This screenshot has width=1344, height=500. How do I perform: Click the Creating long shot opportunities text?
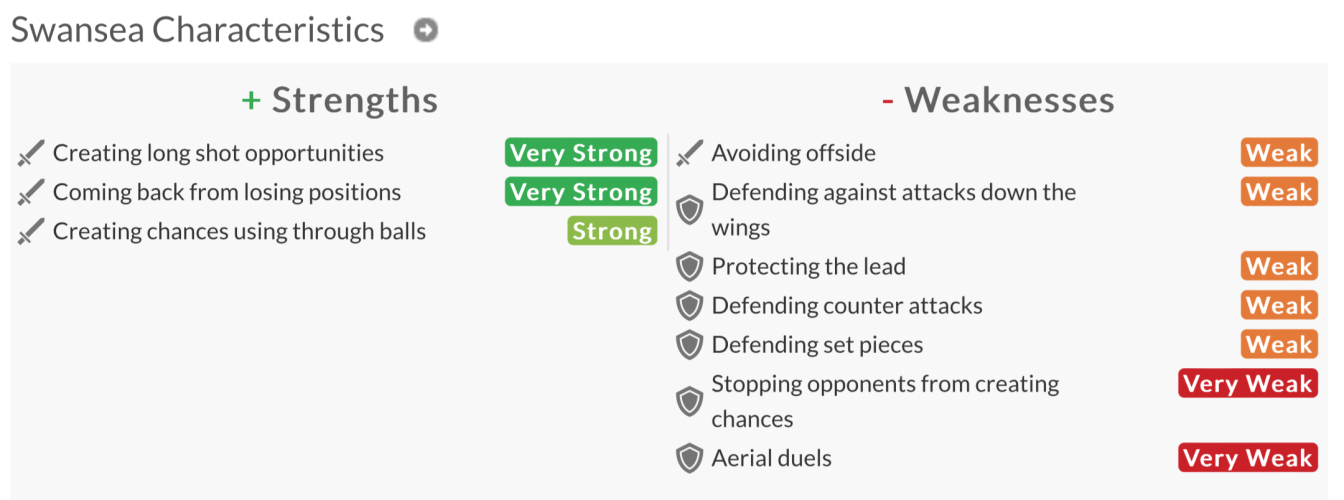click(218, 153)
